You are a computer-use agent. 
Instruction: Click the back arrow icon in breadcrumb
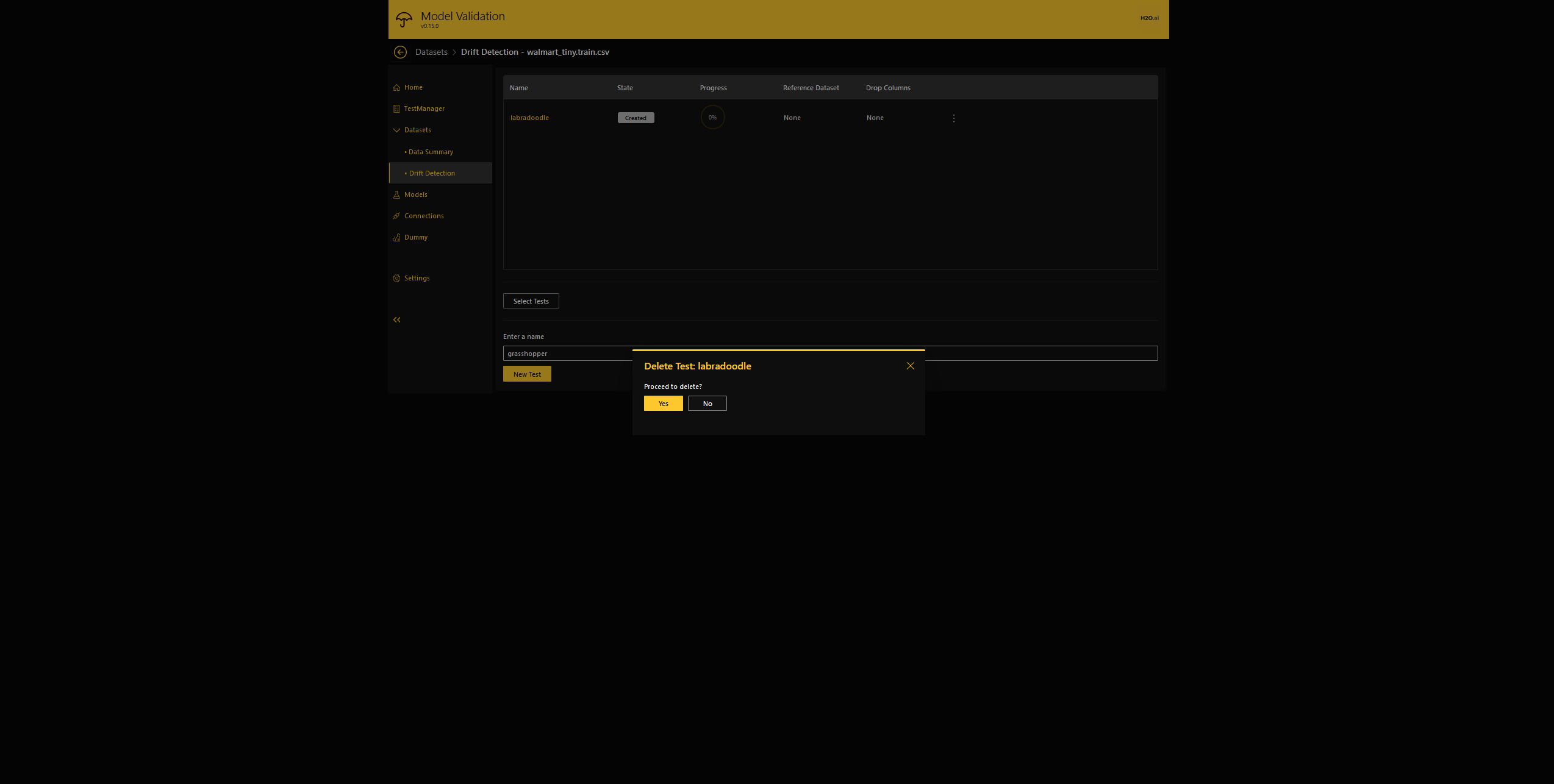pos(400,52)
